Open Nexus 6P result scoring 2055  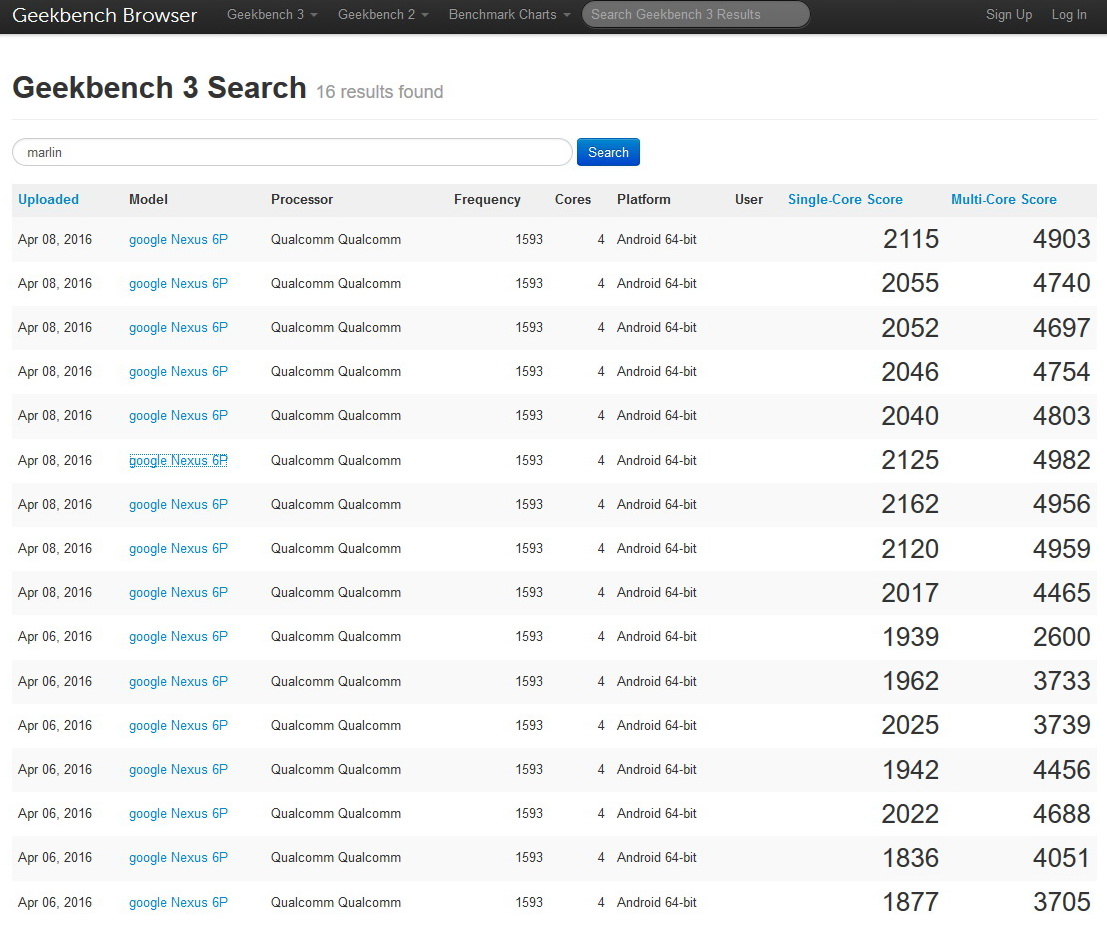click(178, 284)
